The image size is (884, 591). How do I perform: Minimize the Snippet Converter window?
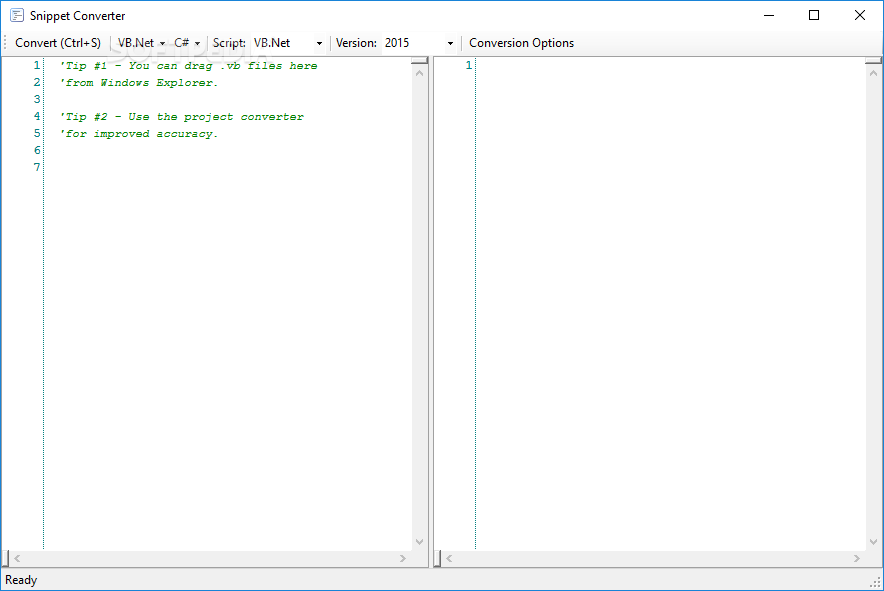coord(769,15)
